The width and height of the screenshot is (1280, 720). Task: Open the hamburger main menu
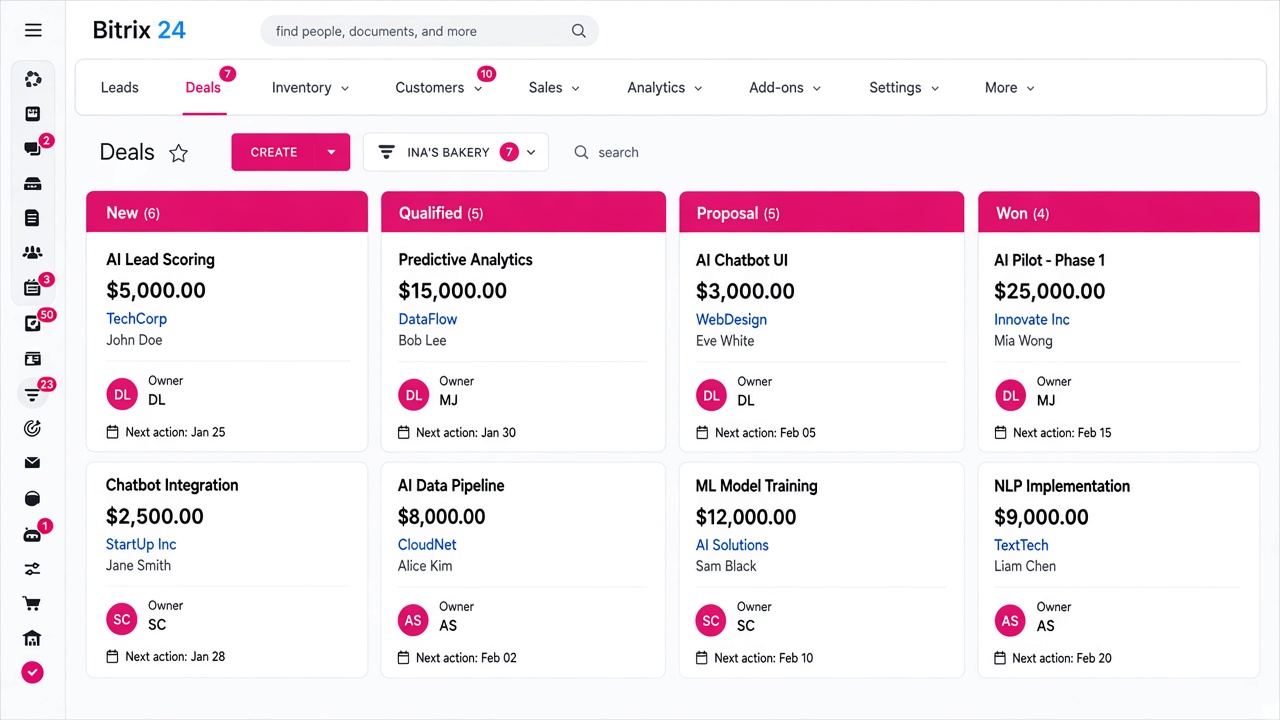[x=33, y=31]
